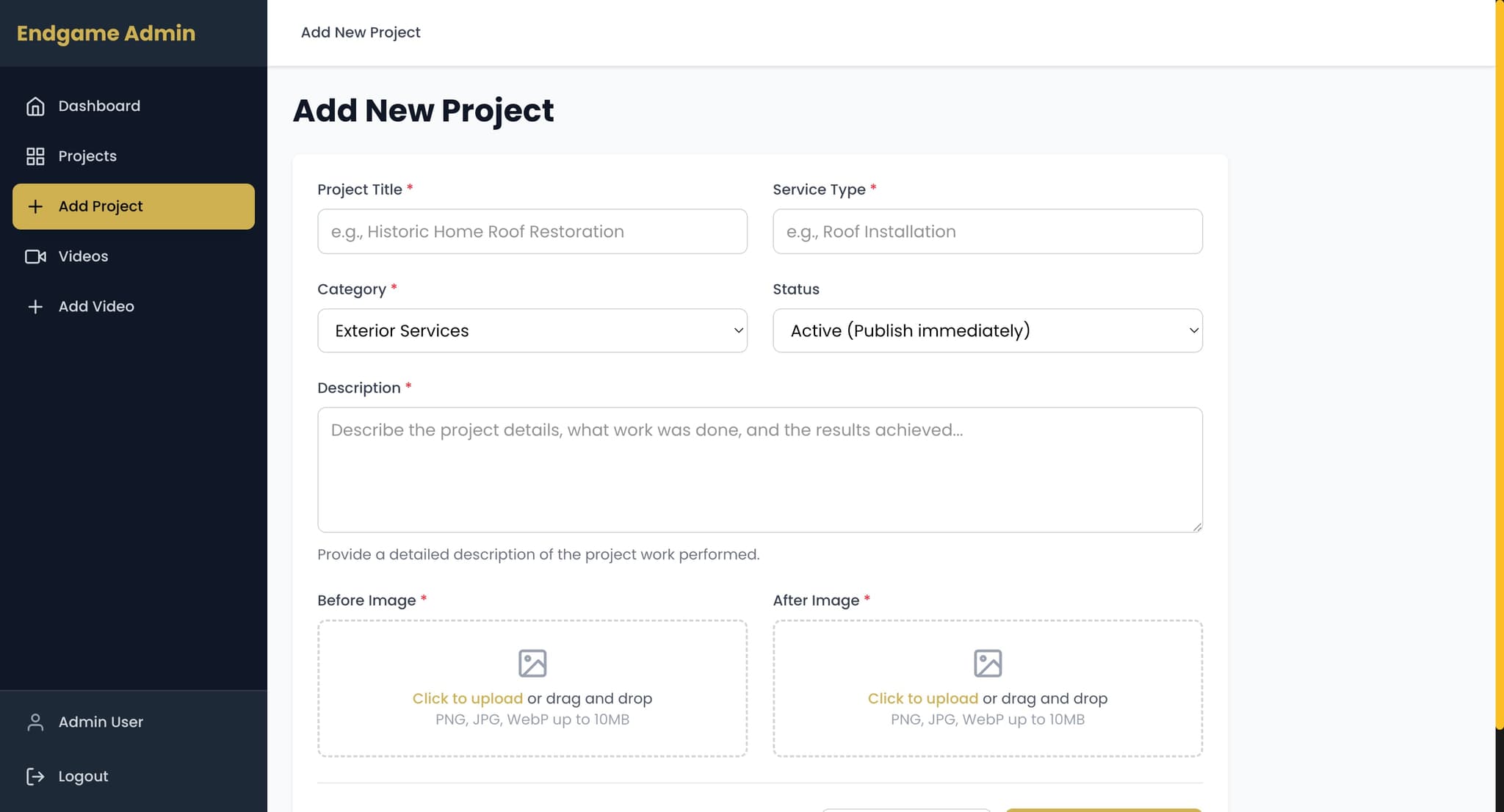Click the plus icon beside Add Video
1504x812 pixels.
pyautogui.click(x=35, y=307)
